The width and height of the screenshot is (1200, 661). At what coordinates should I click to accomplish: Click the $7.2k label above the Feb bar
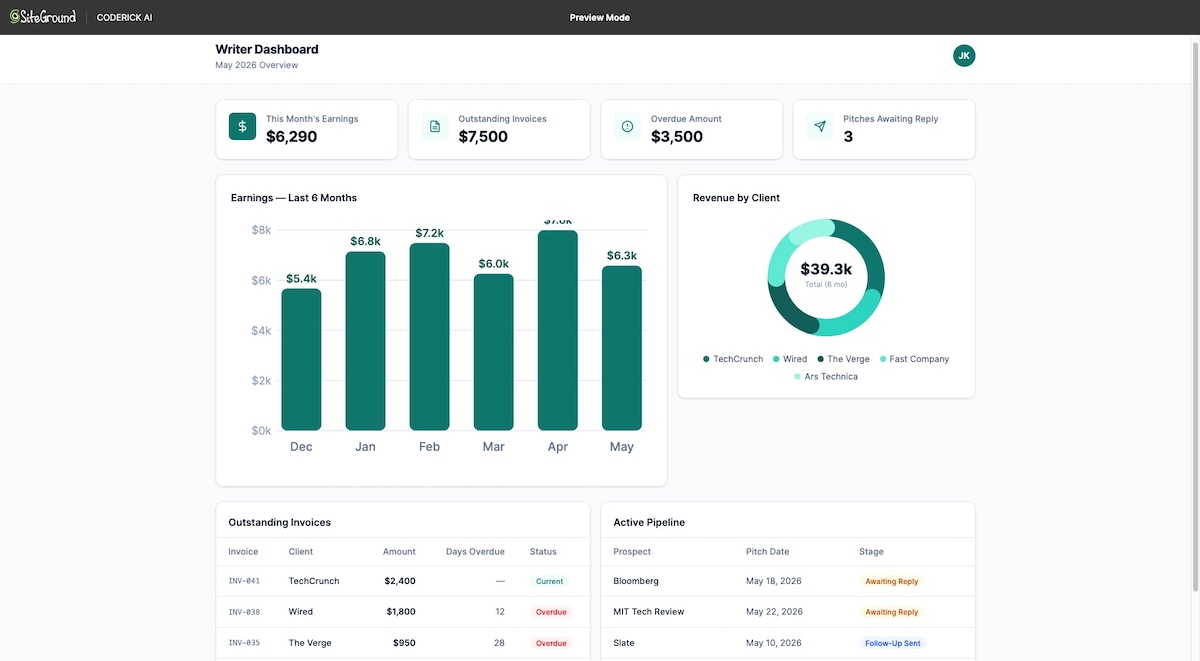pyautogui.click(x=429, y=233)
